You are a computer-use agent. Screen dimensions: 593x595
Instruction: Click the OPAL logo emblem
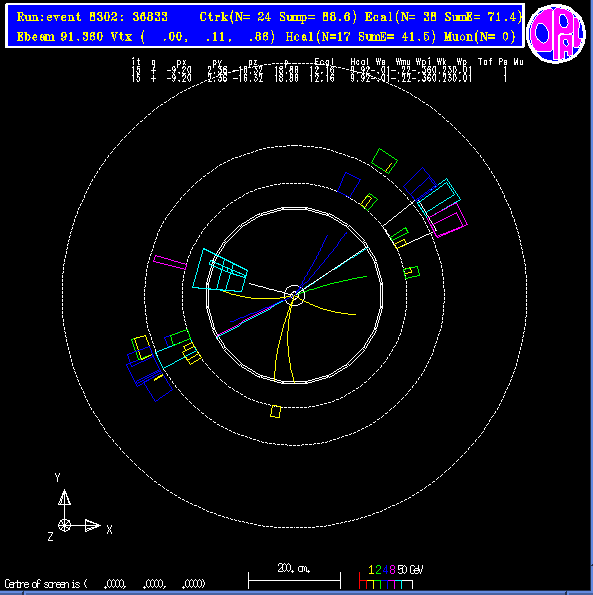(x=556, y=33)
